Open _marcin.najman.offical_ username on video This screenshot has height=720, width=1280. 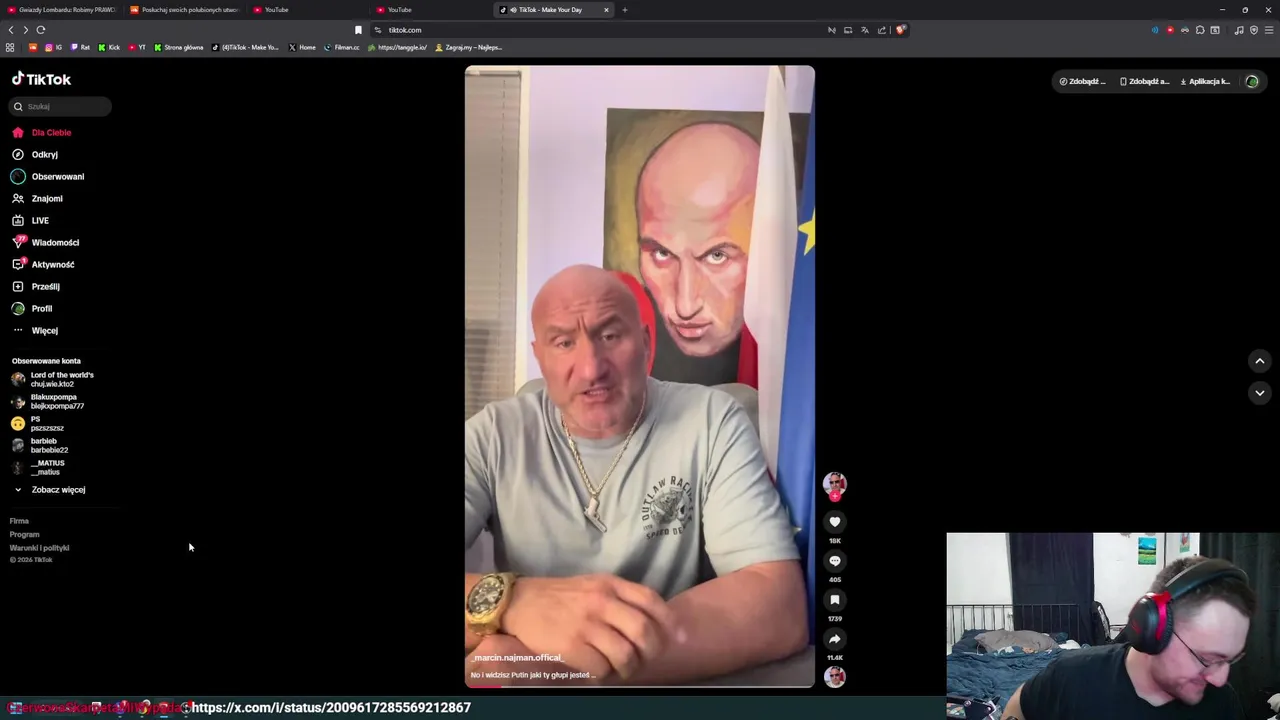[x=517, y=658]
